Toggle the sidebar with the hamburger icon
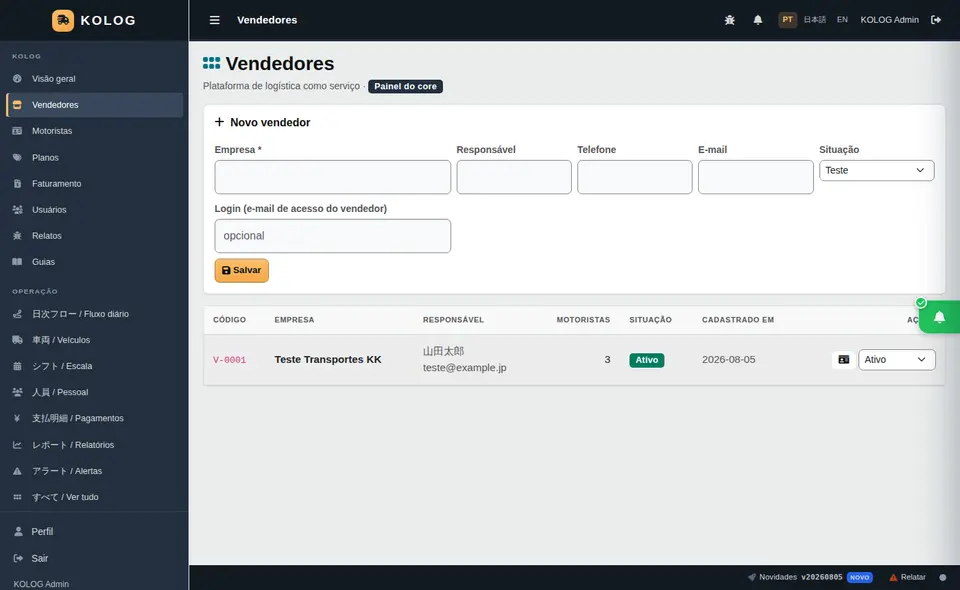 [x=214, y=20]
